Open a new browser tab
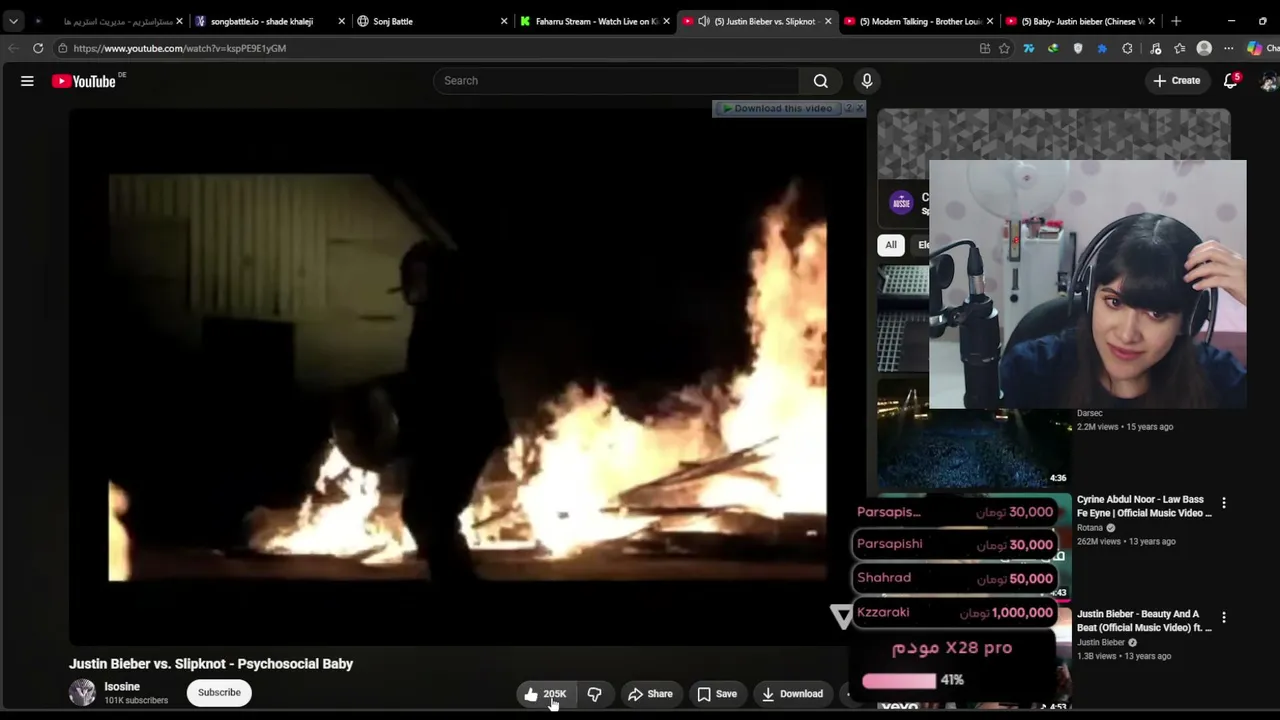The height and width of the screenshot is (720, 1280). tap(1176, 21)
